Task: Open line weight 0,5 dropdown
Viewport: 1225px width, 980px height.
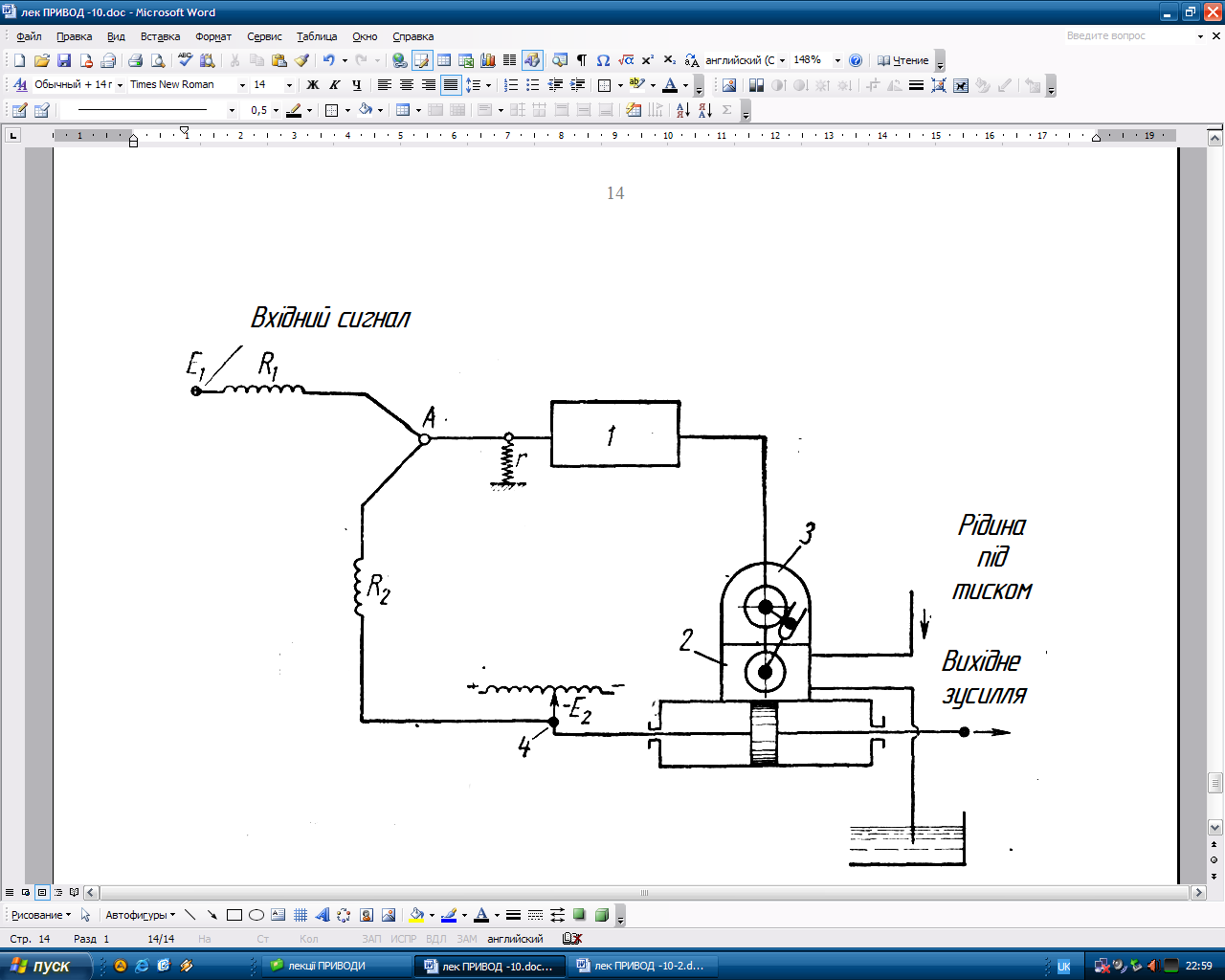Action: 276,110
